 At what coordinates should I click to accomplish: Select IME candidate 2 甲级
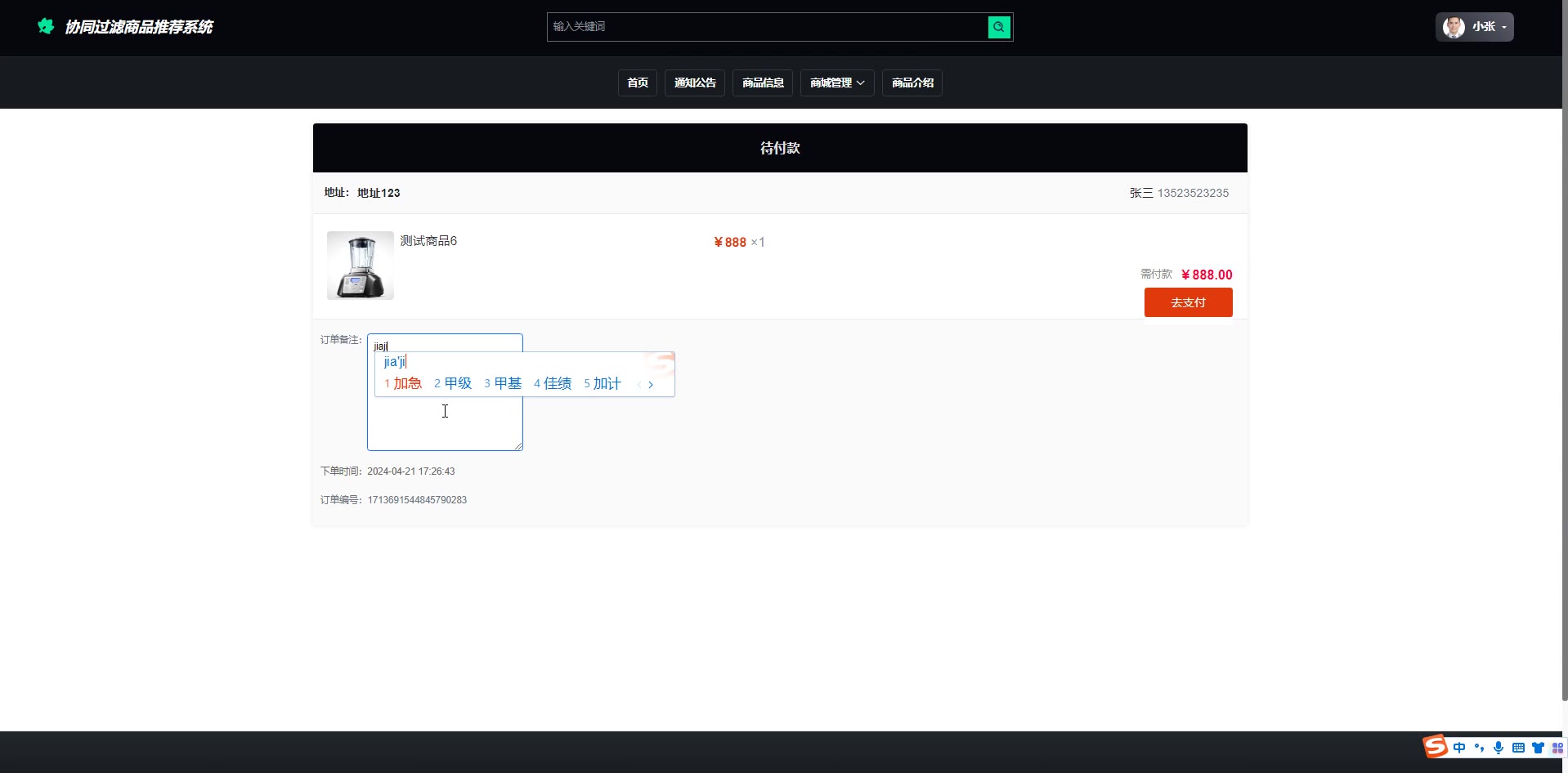point(453,383)
